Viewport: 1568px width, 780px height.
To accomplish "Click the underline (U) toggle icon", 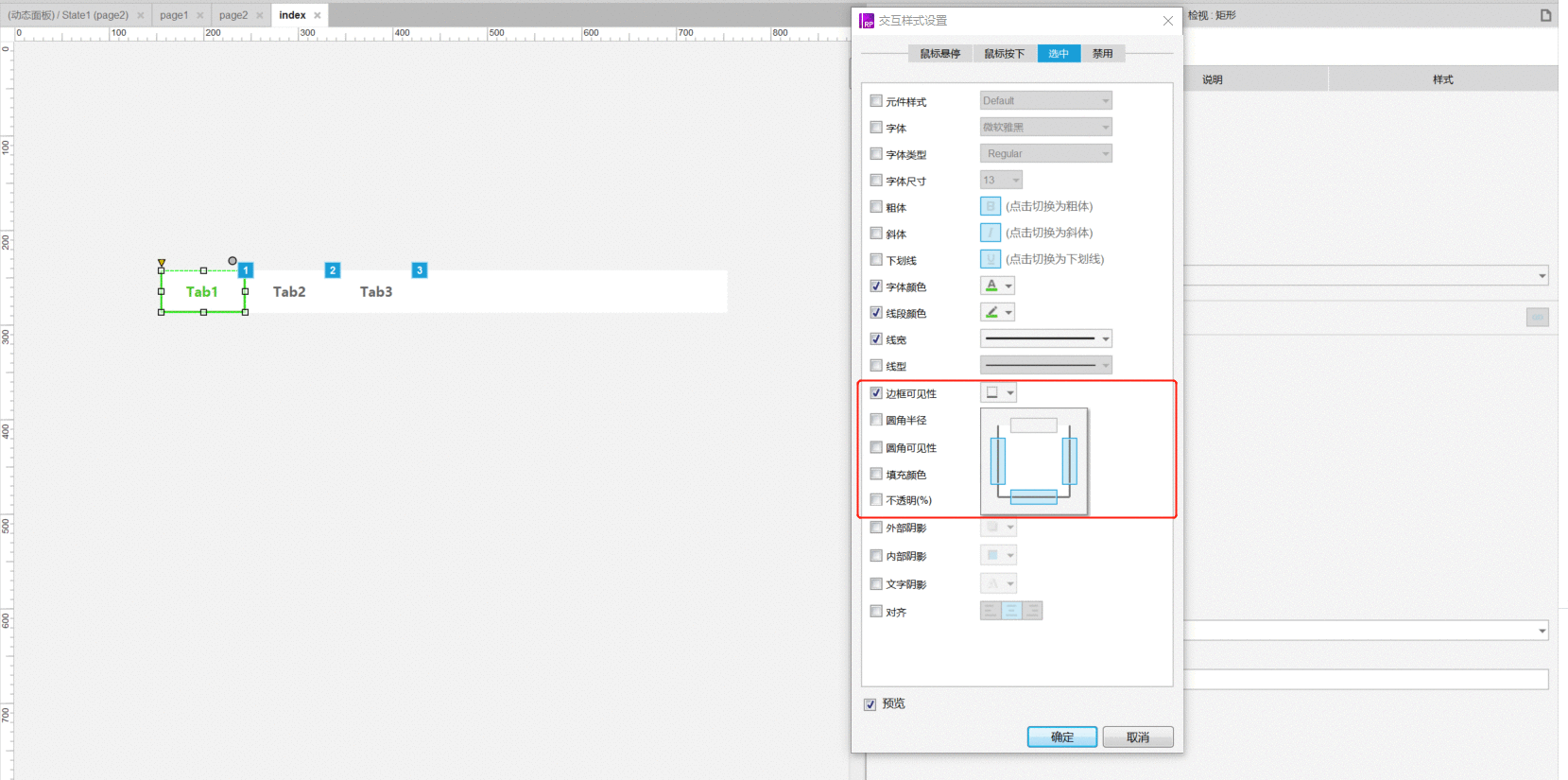I will tap(991, 259).
